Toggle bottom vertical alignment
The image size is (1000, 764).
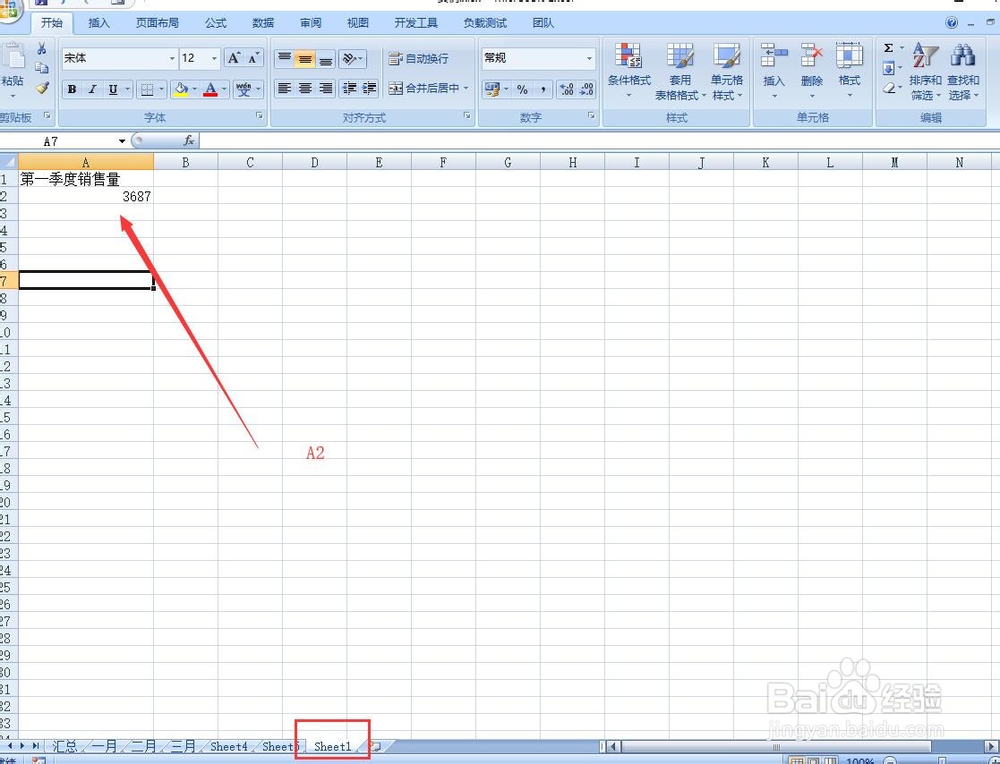tap(325, 59)
